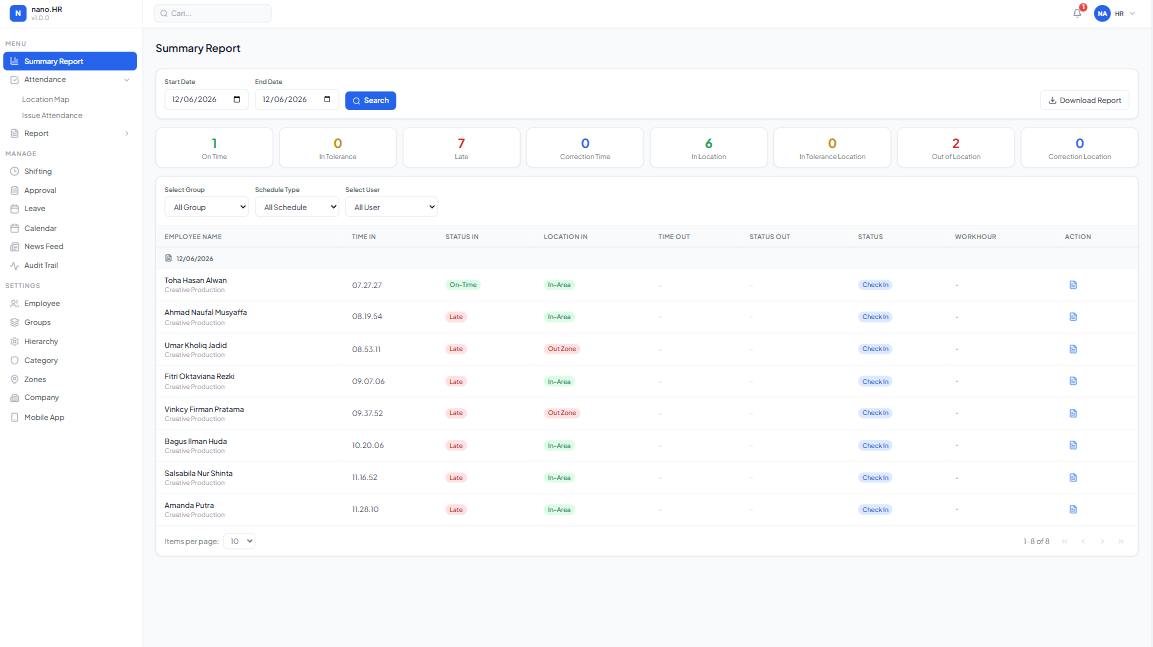Click the Cari search field
The width and height of the screenshot is (1153, 647).
213,13
